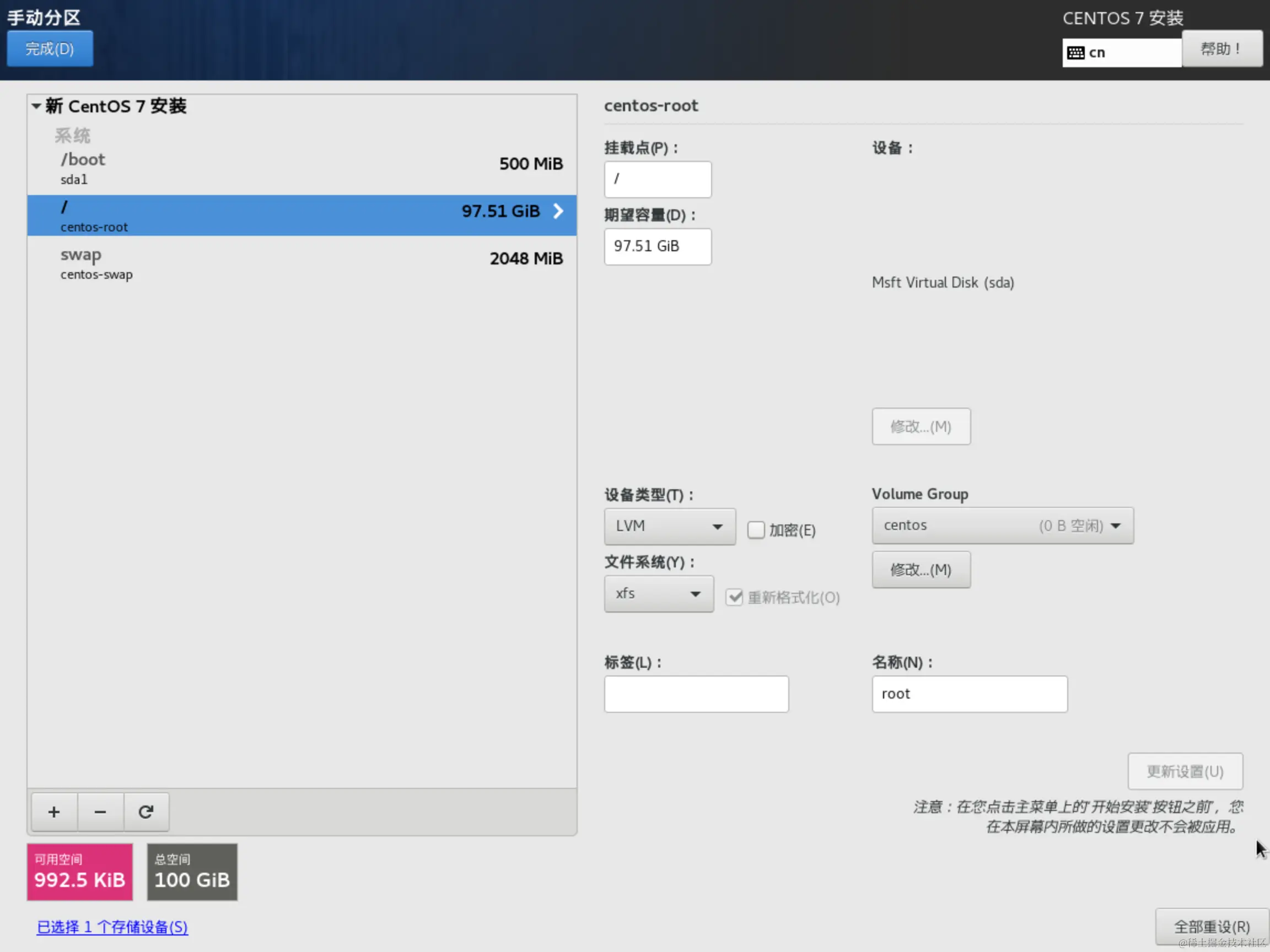The height and width of the screenshot is (952, 1270).
Task: Open the xfs file system dropdown
Action: pos(658,593)
